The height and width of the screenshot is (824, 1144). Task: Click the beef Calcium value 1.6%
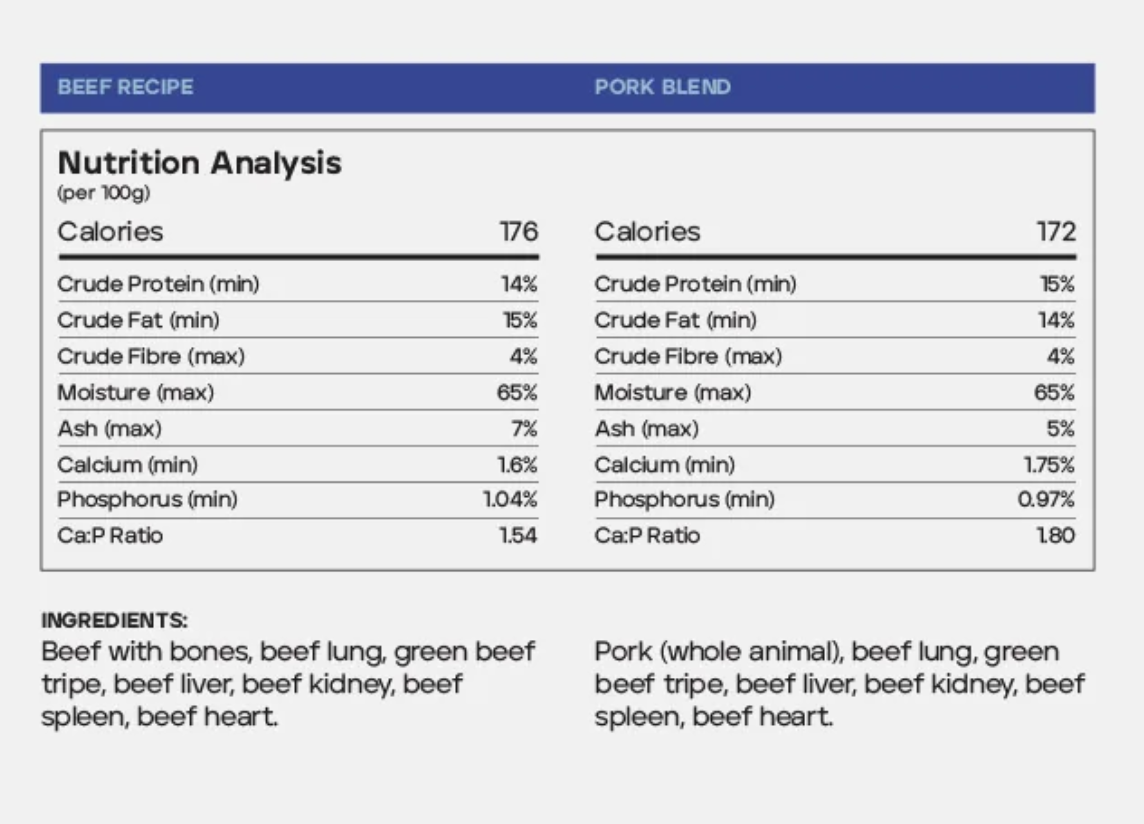[518, 464]
